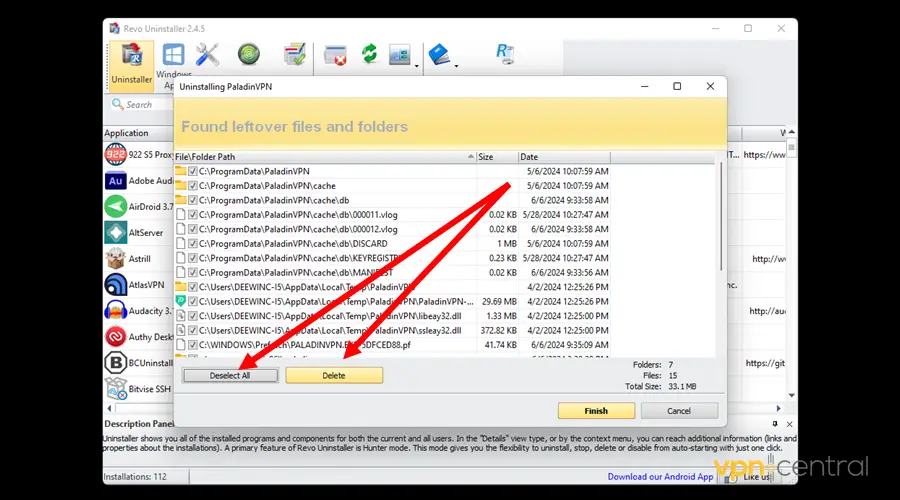Close the Description Panel
The image size is (900, 500).
click(789, 424)
